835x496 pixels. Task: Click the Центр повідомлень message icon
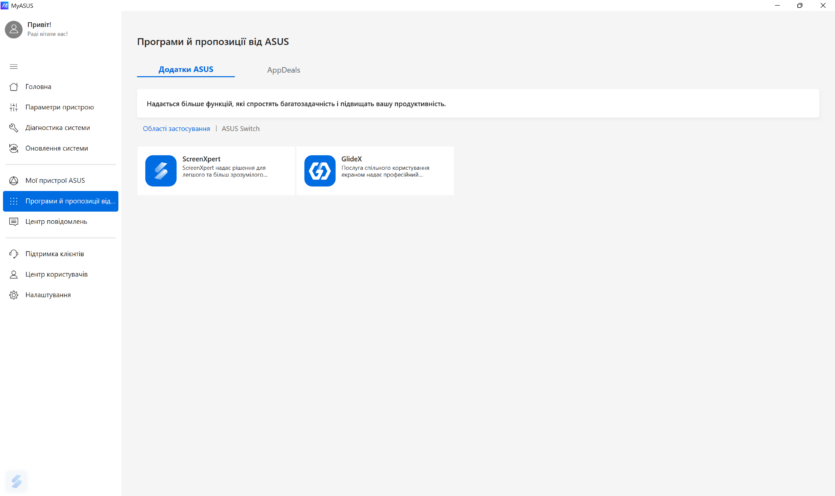[x=14, y=222]
